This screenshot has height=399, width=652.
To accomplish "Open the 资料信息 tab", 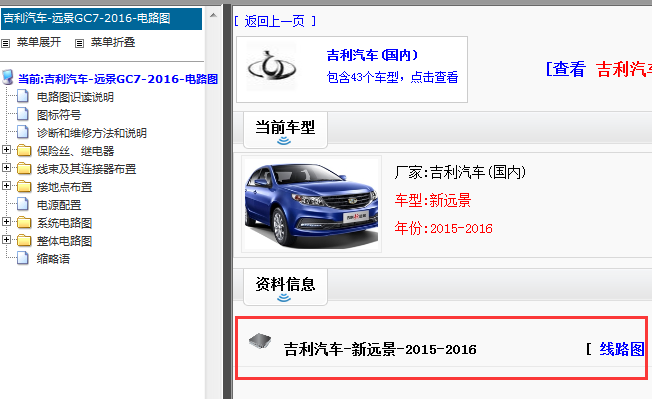I will click(x=285, y=287).
